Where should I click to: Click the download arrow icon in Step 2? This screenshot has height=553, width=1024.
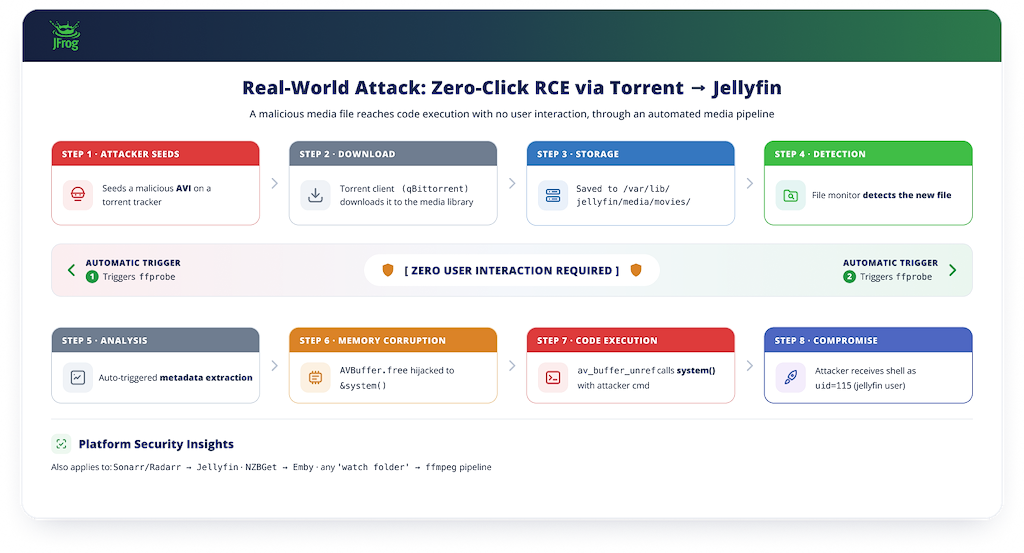pos(315,195)
